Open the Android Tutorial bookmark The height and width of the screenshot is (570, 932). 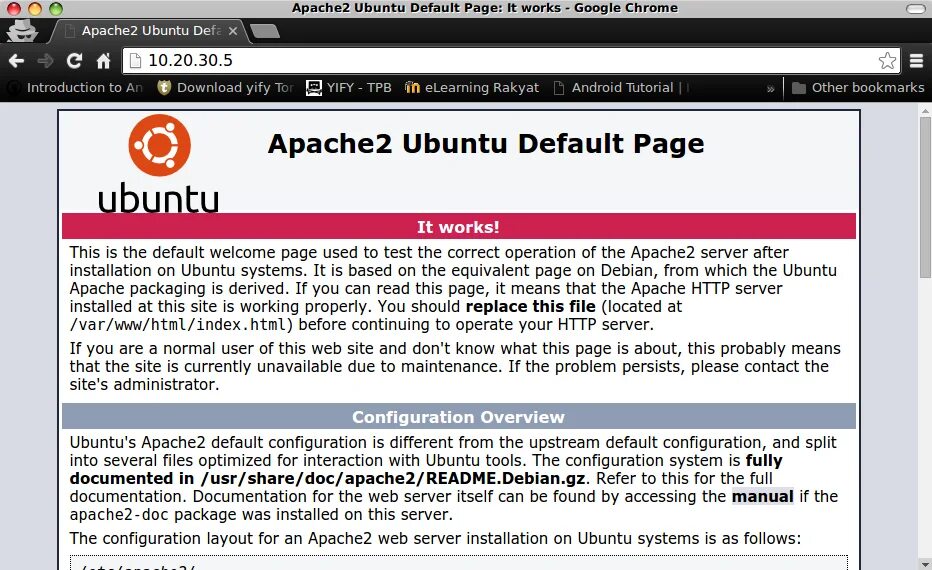pos(621,88)
